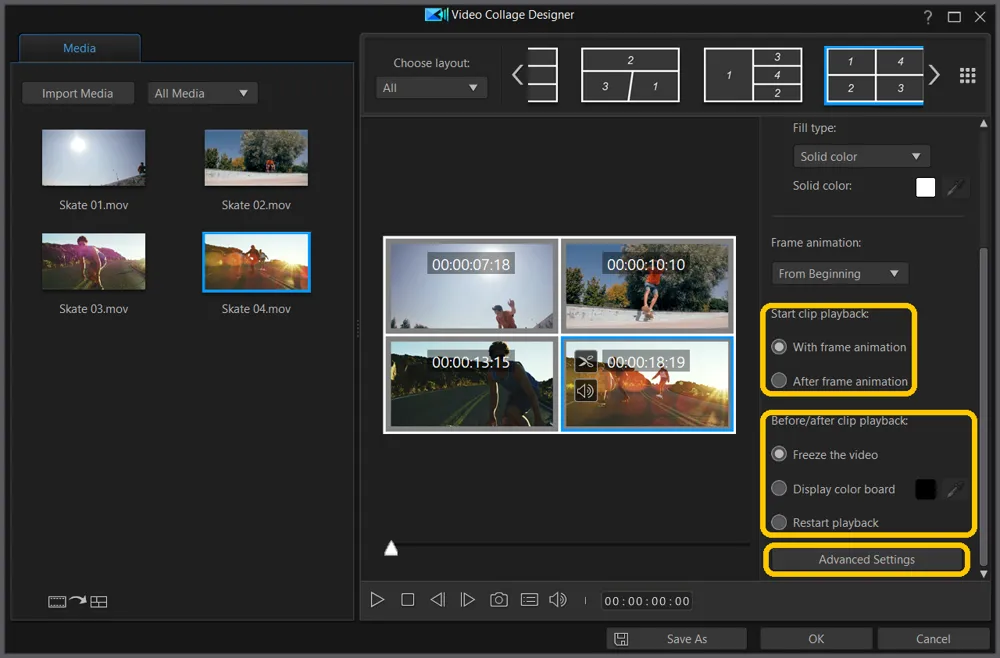Click the Import Media button
The height and width of the screenshot is (658, 1000).
[78, 93]
